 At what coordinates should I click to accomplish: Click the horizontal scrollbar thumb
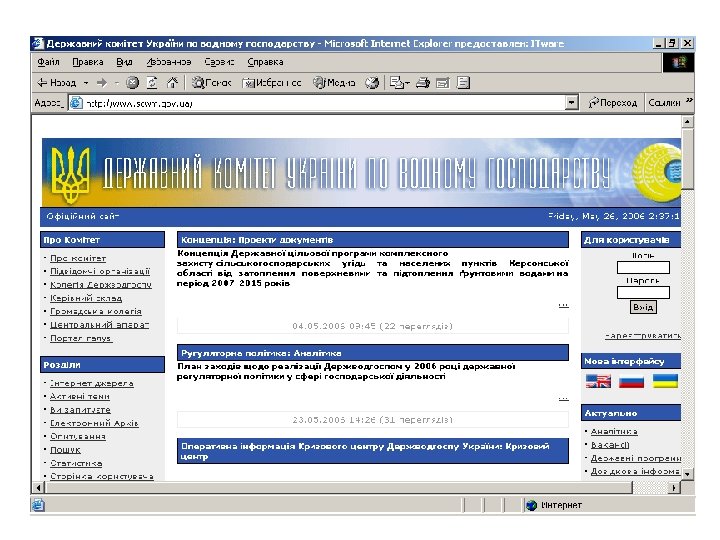339,488
